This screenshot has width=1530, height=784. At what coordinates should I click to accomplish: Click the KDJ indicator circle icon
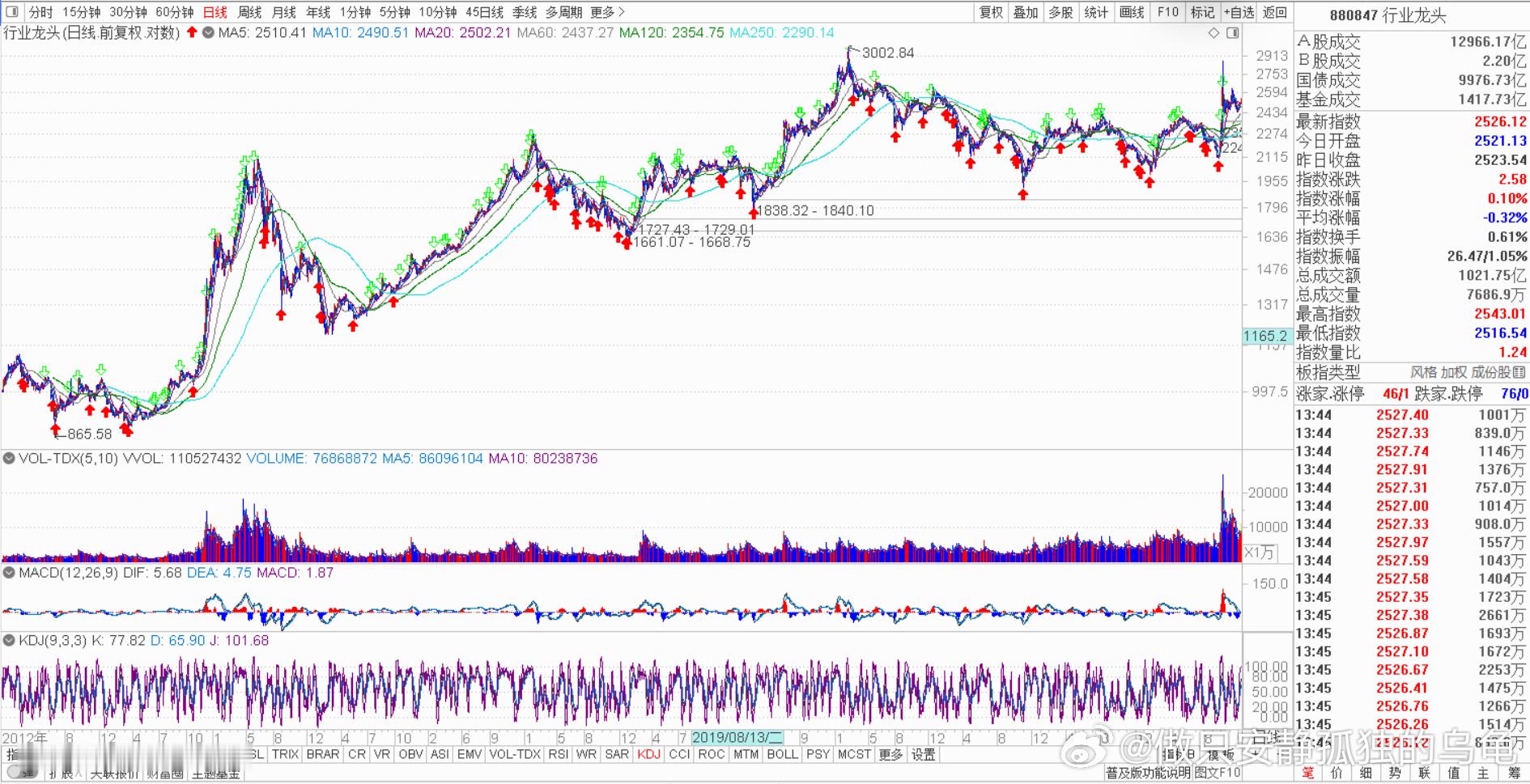tap(9, 640)
